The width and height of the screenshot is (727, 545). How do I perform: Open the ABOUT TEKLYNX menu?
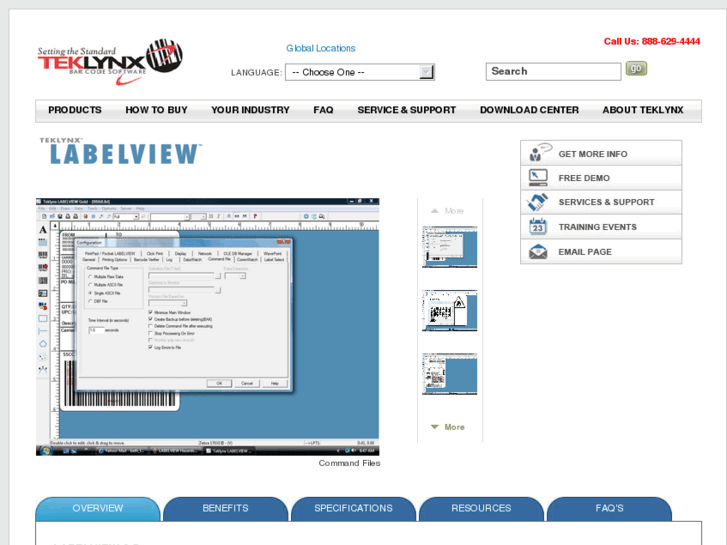tap(643, 110)
